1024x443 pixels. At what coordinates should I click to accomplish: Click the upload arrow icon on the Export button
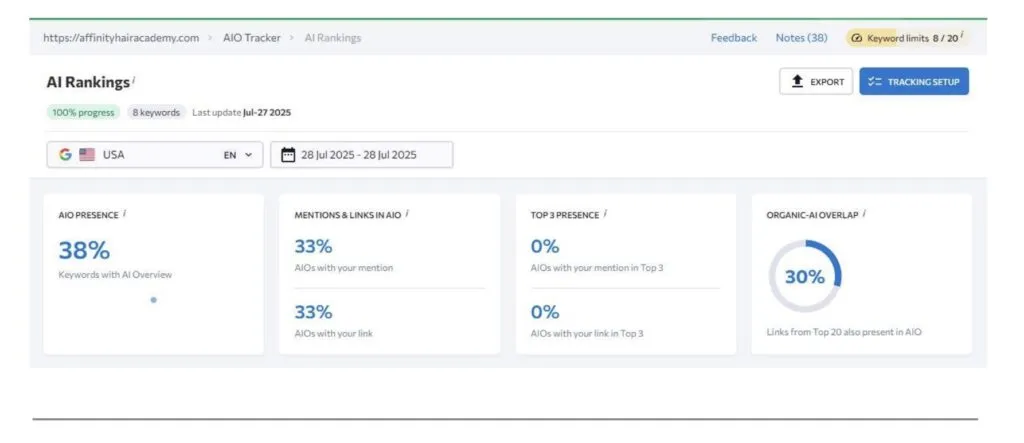(x=797, y=82)
